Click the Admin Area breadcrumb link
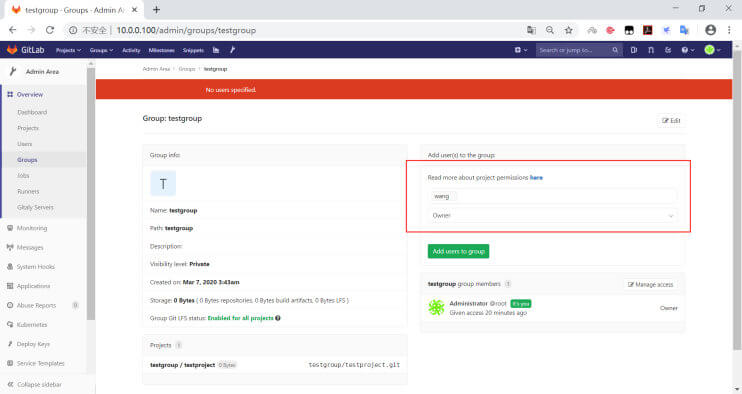 pos(156,69)
